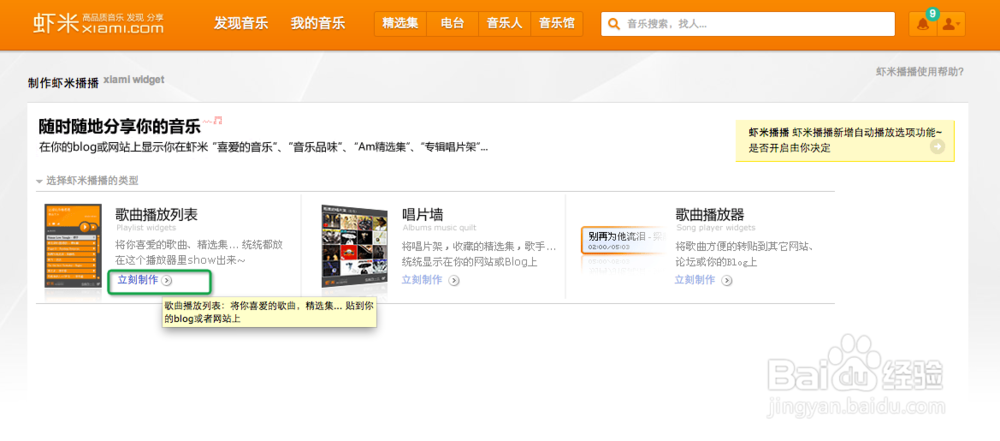Click the yellow 虾米播播 auto-play notice
Viewport: 1000px width, 441px height.
[x=845, y=140]
